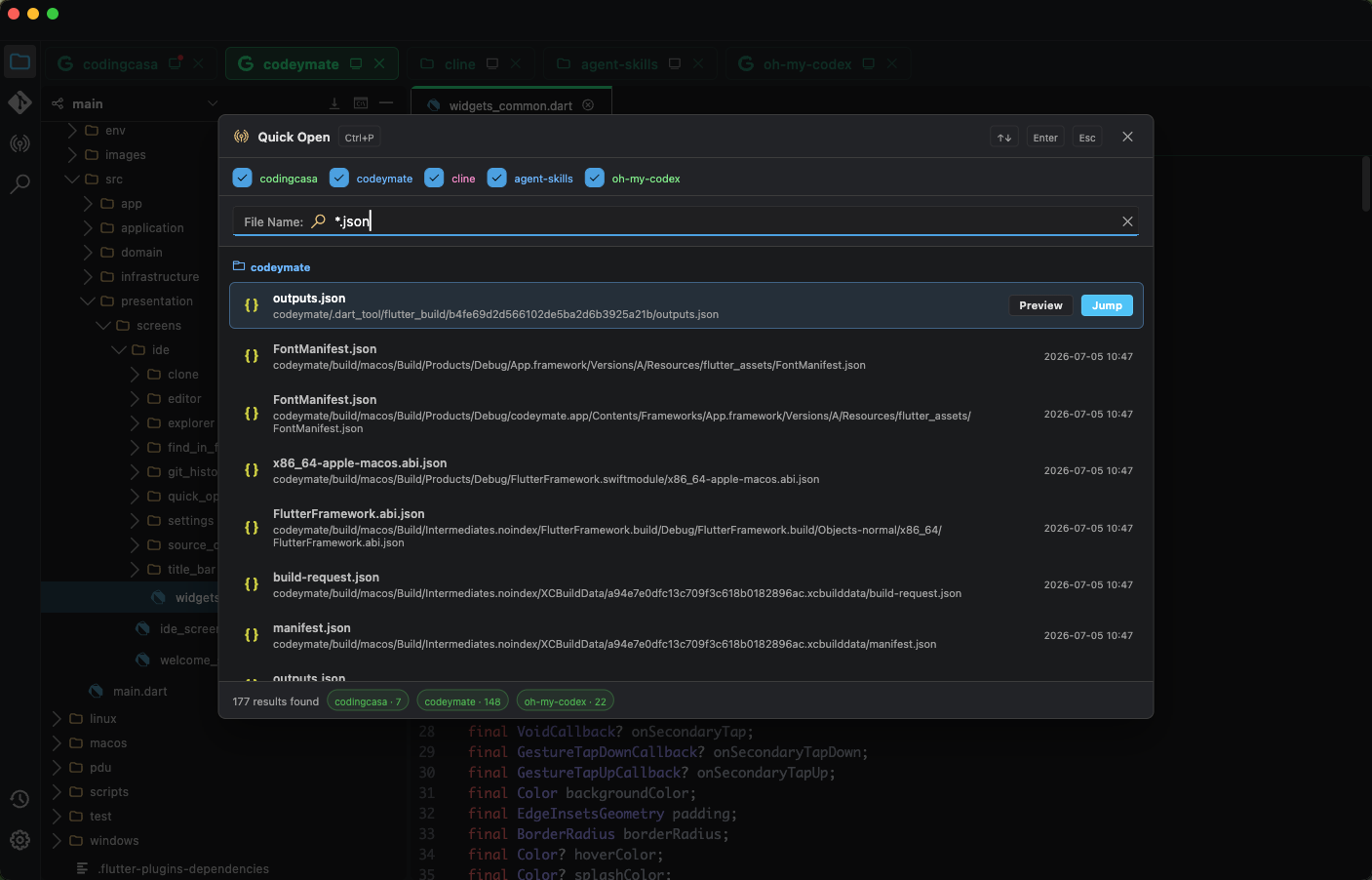Open the search magnifier in sidebar
The image size is (1372, 880).
[x=20, y=183]
